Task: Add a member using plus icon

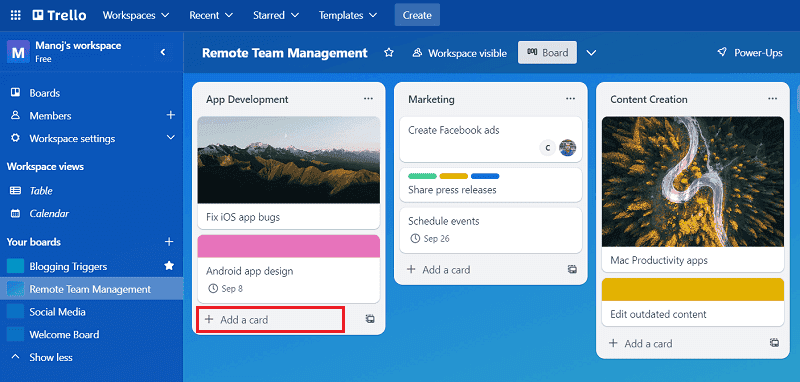Action: 171,115
